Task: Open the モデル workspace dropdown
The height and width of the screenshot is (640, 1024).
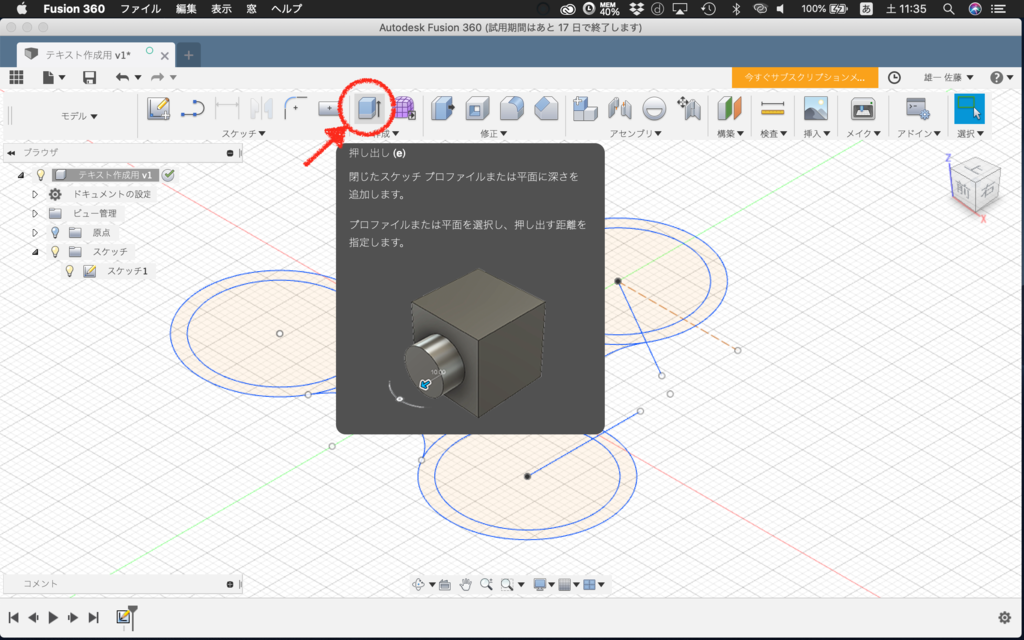Action: [x=79, y=116]
